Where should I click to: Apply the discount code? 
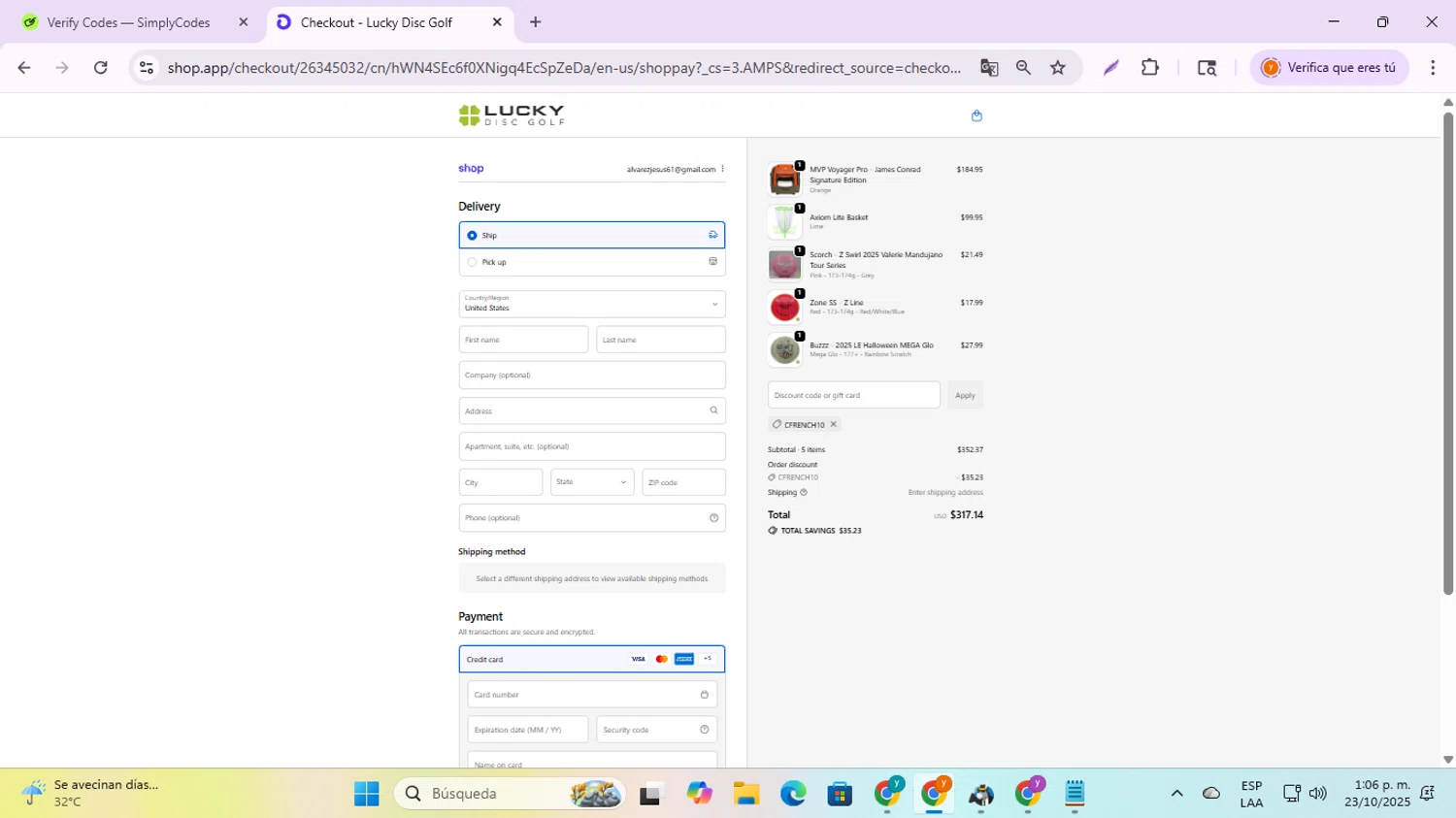pyautogui.click(x=965, y=395)
